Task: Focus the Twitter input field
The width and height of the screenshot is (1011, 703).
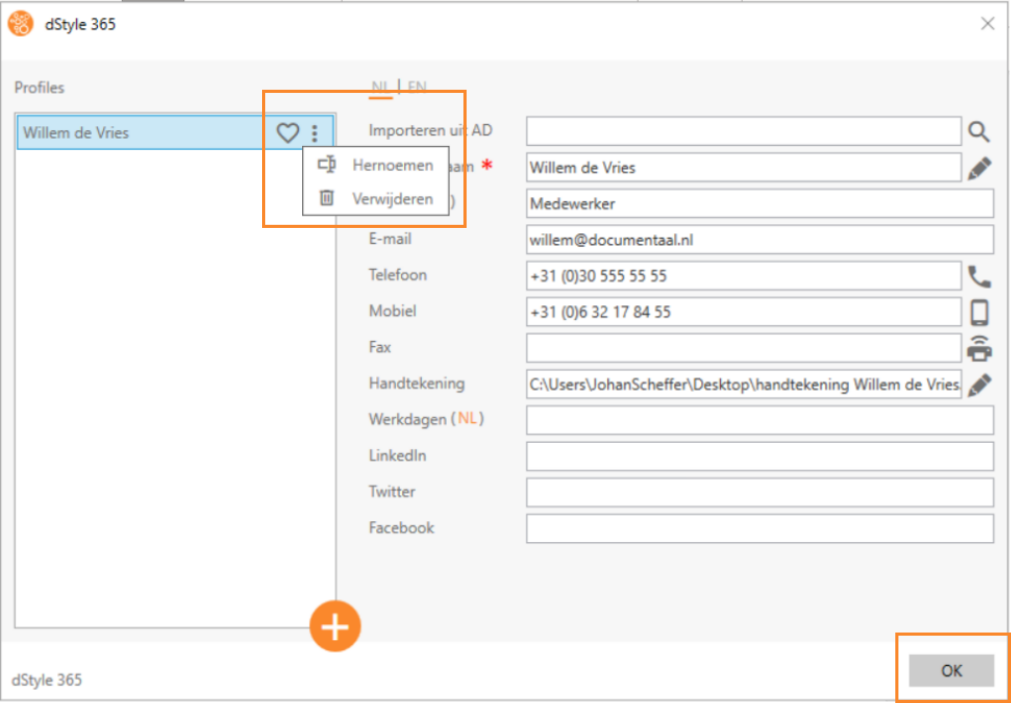Action: pyautogui.click(x=760, y=493)
